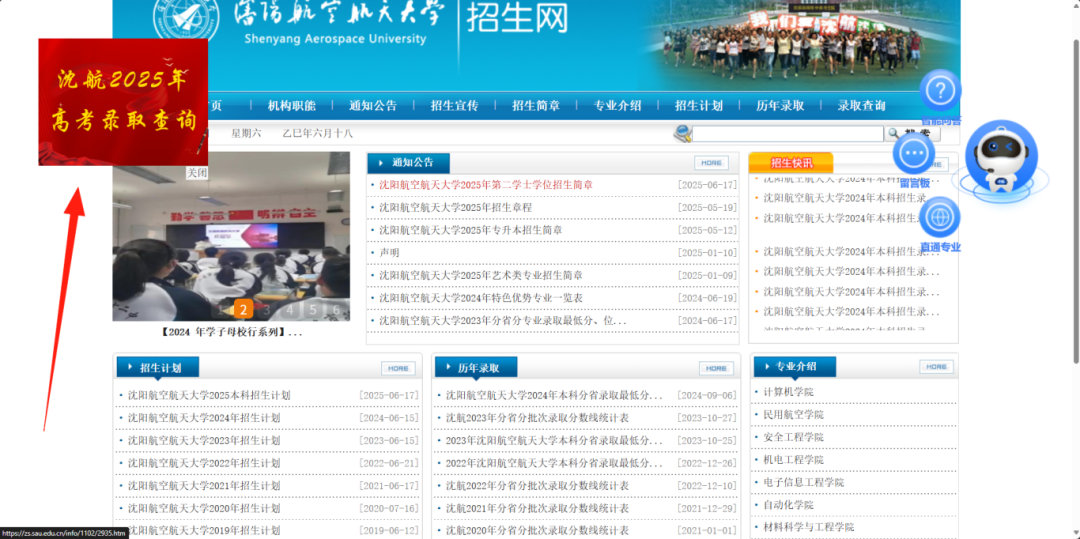Open 沈阳航空航天大学2020年招生计划 link
Viewport: 1080px width, 539px height.
(204, 508)
